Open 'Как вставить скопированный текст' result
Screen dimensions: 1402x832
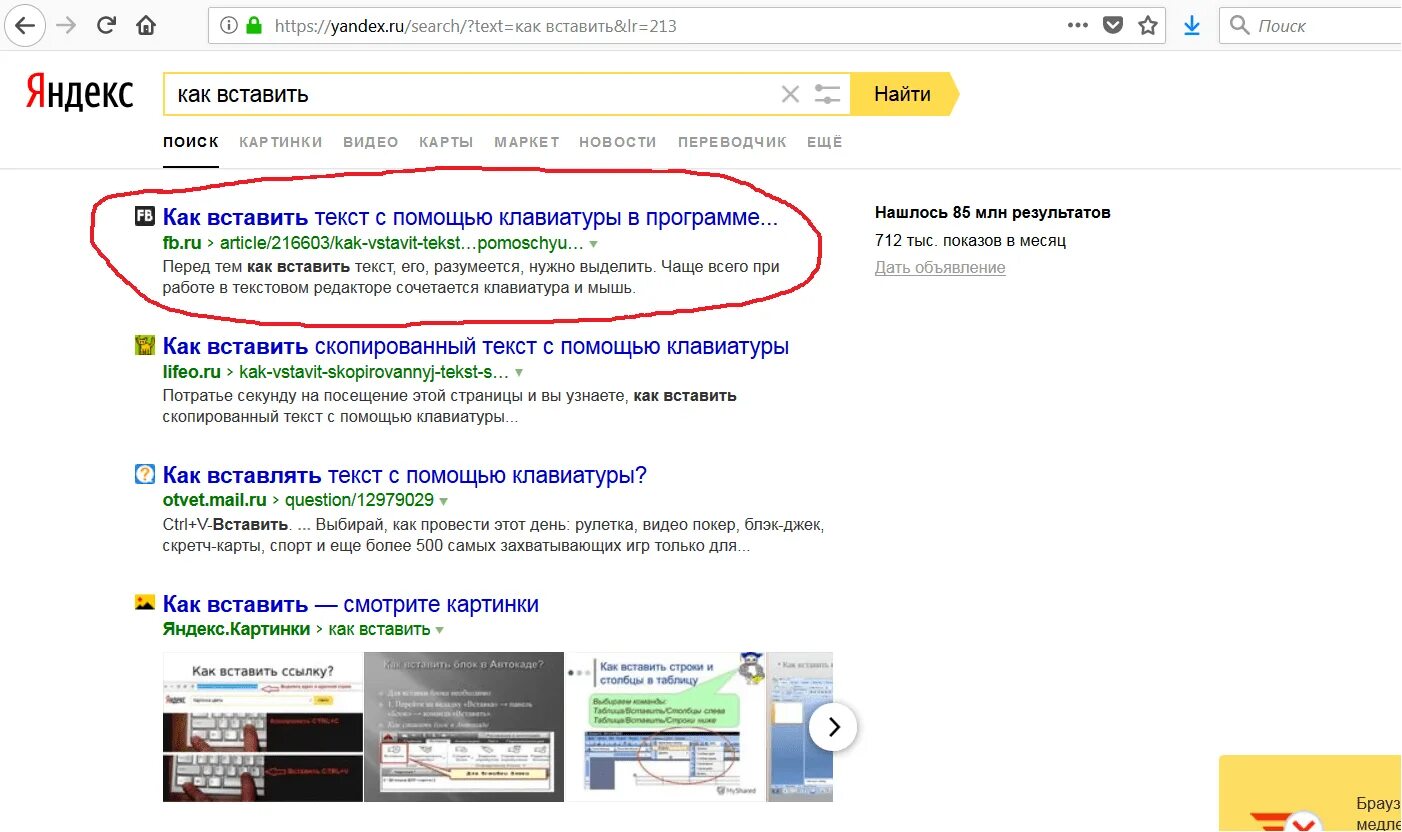tap(476, 347)
